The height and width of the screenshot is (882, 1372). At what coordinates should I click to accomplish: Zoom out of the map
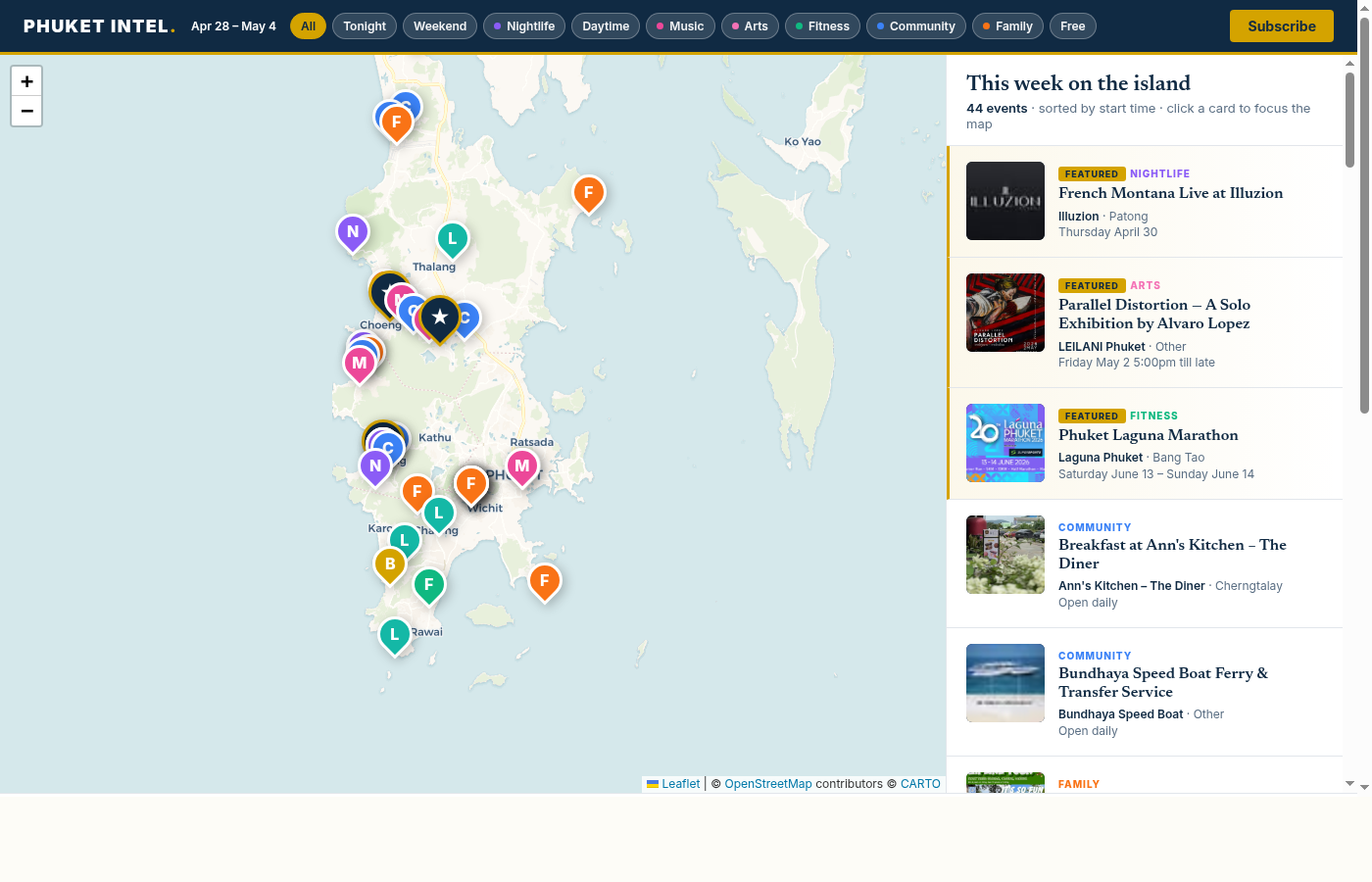click(26, 112)
